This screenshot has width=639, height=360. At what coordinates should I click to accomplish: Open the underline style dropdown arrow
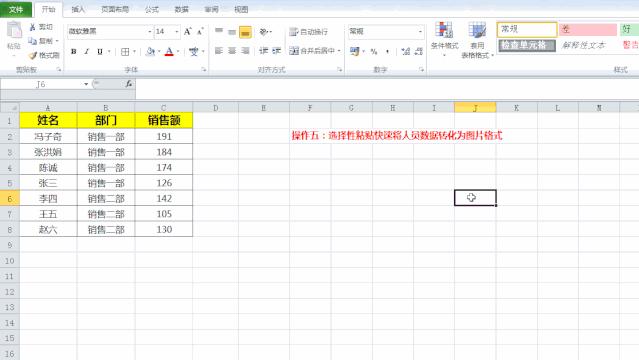[x=109, y=51]
